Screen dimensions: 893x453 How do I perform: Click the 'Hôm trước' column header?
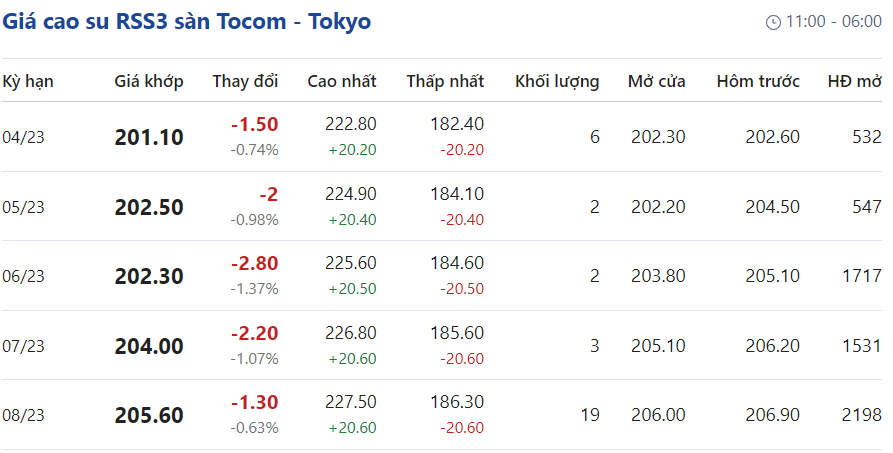point(758,82)
